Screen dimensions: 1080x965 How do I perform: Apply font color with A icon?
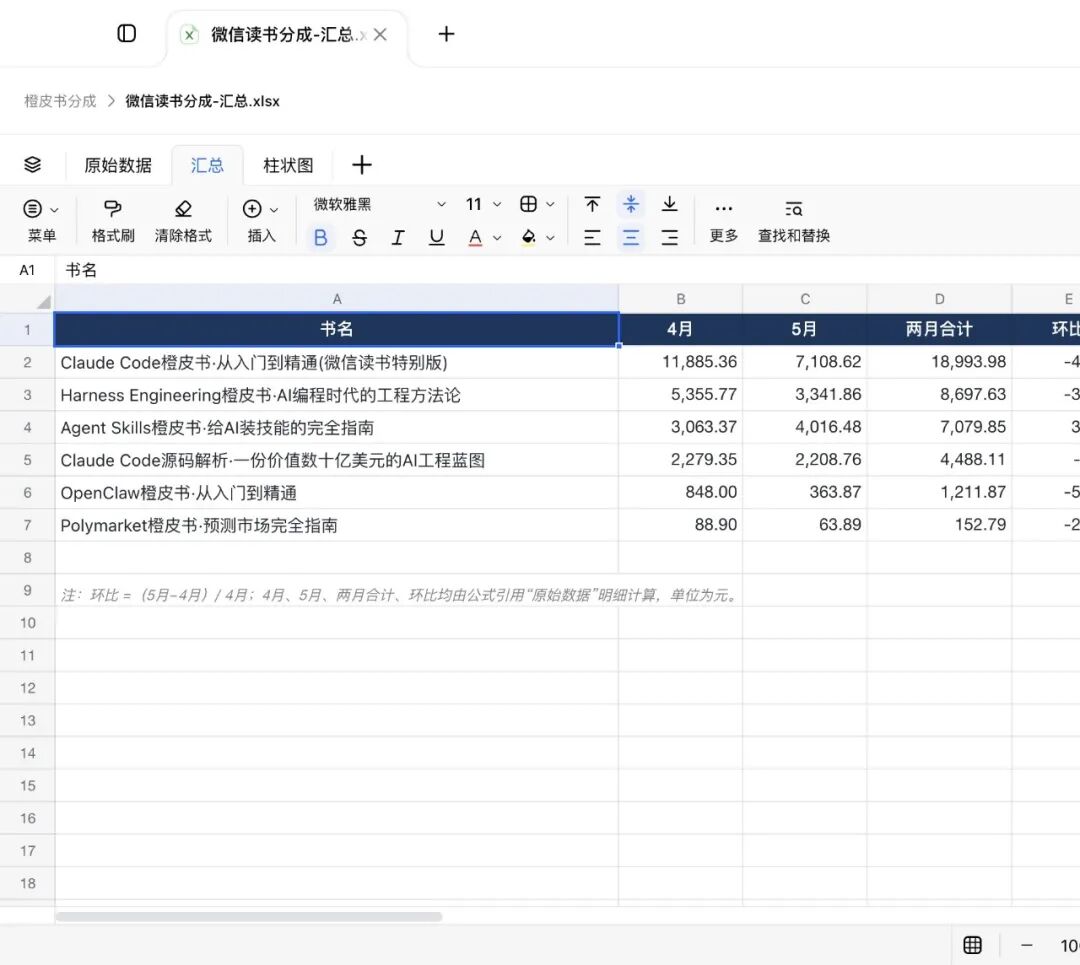pos(475,238)
